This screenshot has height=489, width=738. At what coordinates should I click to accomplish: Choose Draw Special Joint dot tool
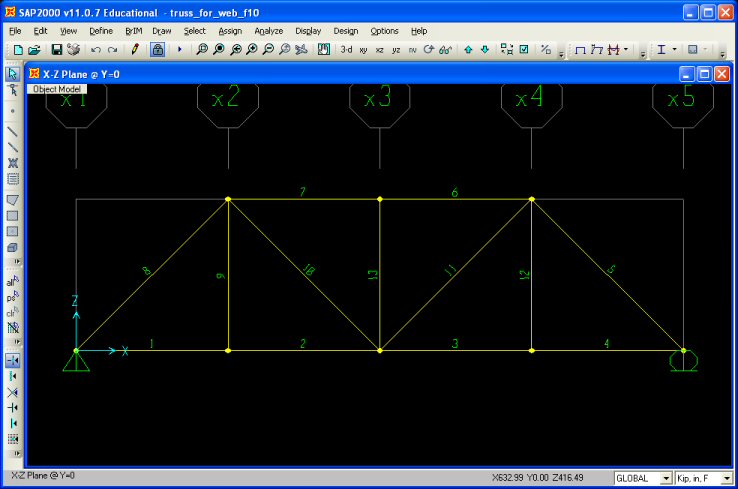[13, 111]
